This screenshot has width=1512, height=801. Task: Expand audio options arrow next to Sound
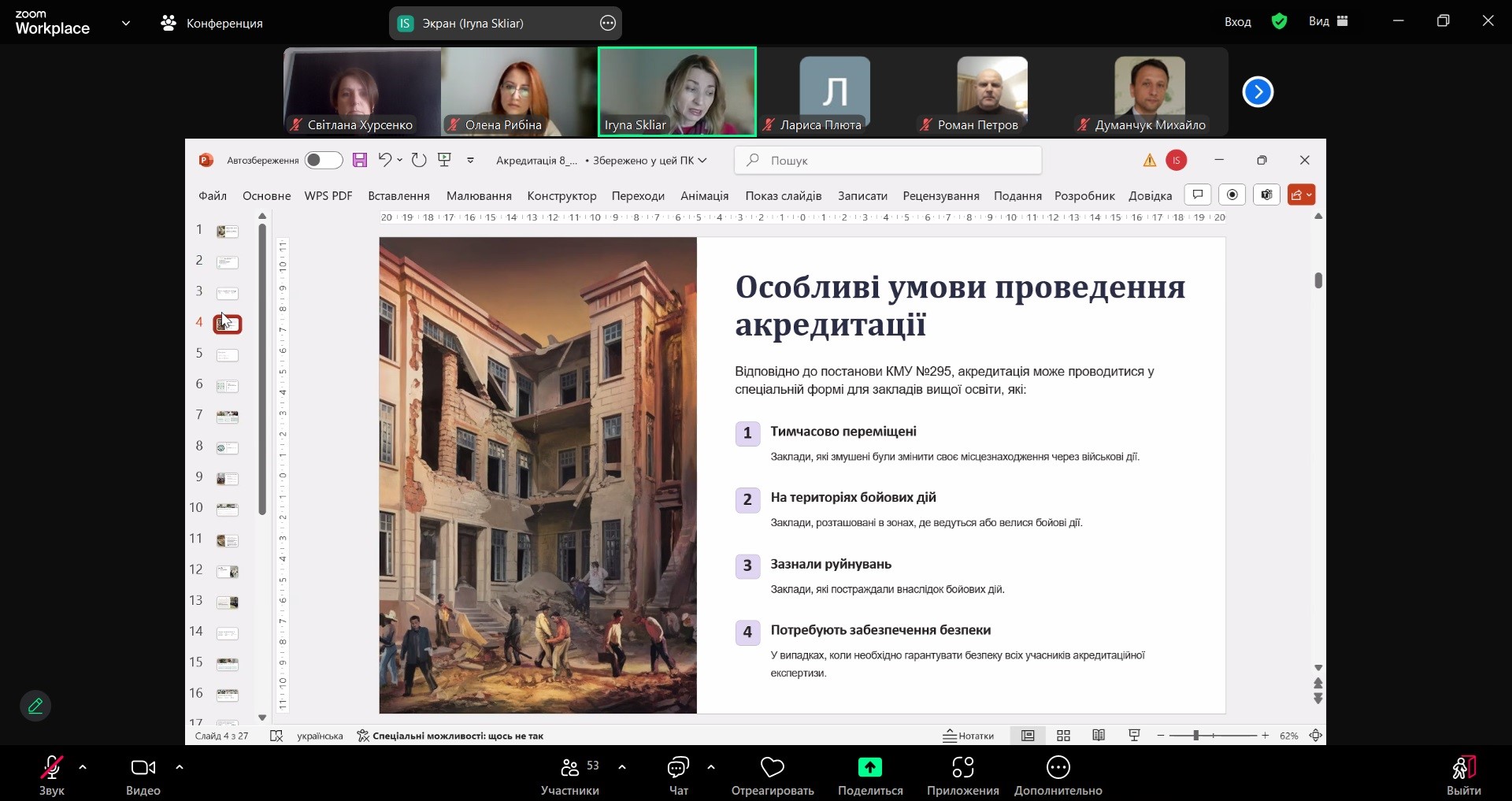[83, 767]
